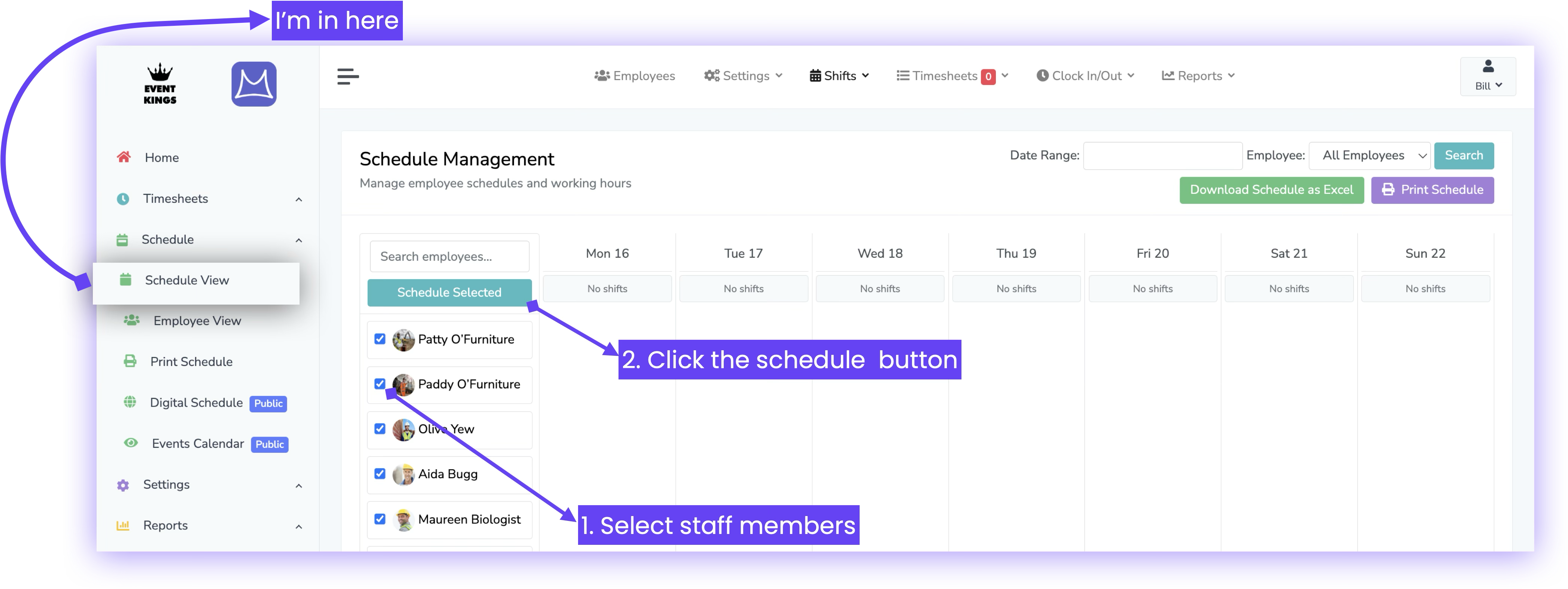Click the purple Print Schedule button
Screen dimensions: 1568x589
(x=1432, y=190)
